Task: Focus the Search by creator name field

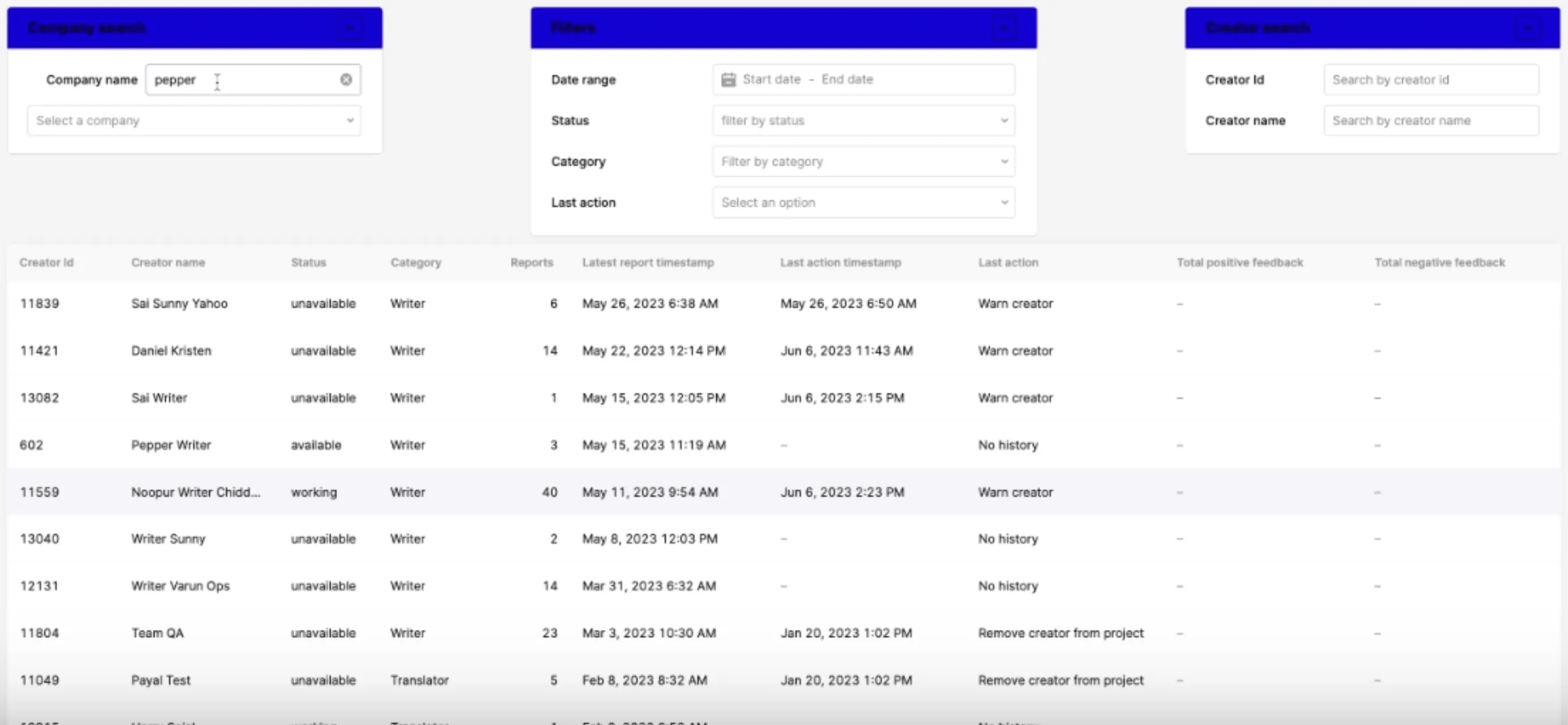Action: 1431,120
